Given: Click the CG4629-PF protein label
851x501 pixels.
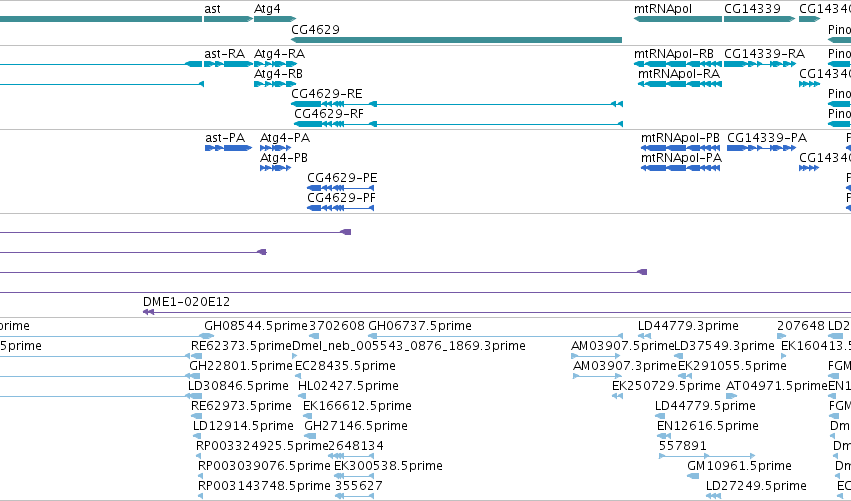Looking at the screenshot, I should tap(341, 198).
